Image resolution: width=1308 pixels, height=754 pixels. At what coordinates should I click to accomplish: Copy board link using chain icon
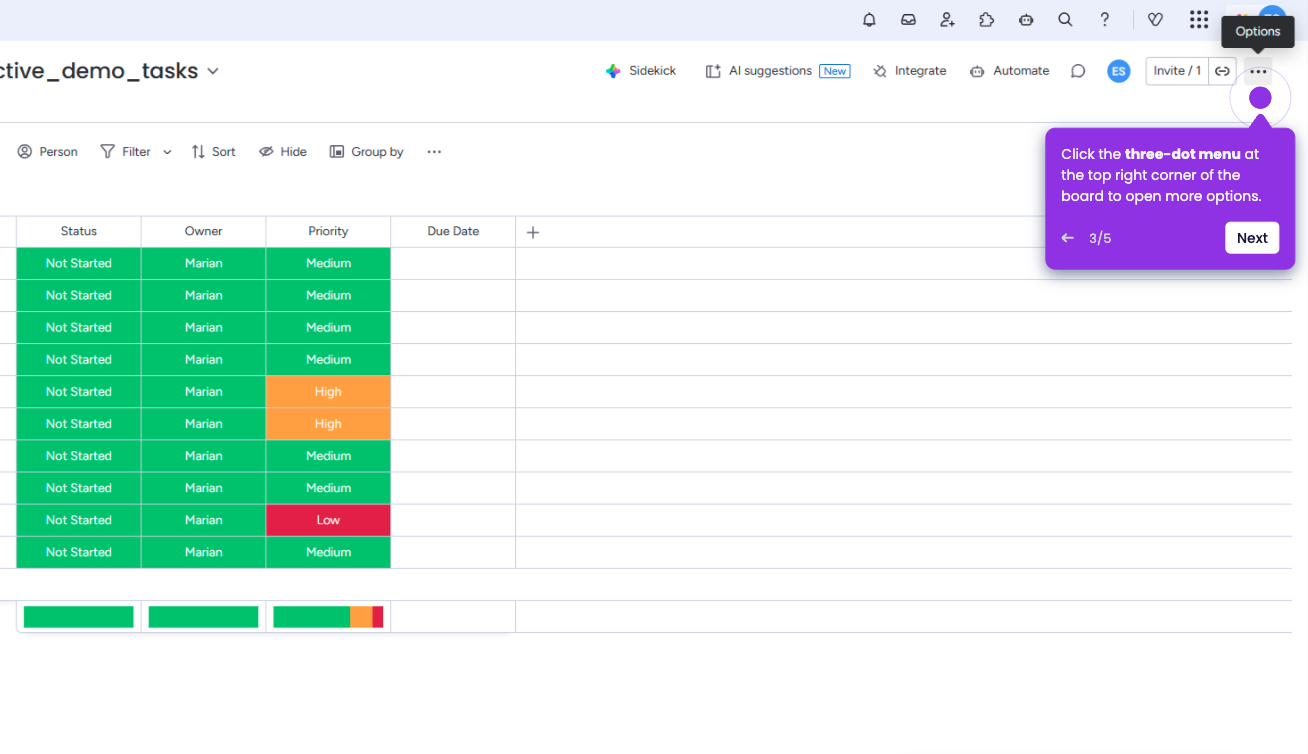point(1222,71)
